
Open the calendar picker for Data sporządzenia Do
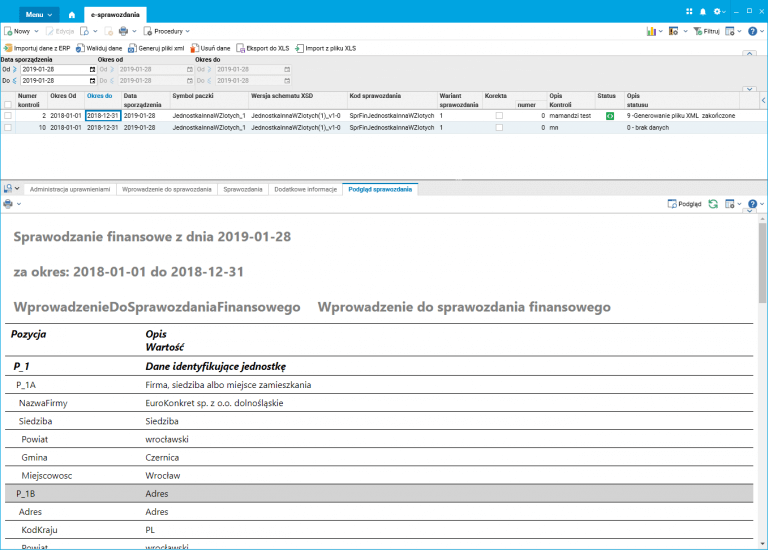92,81
